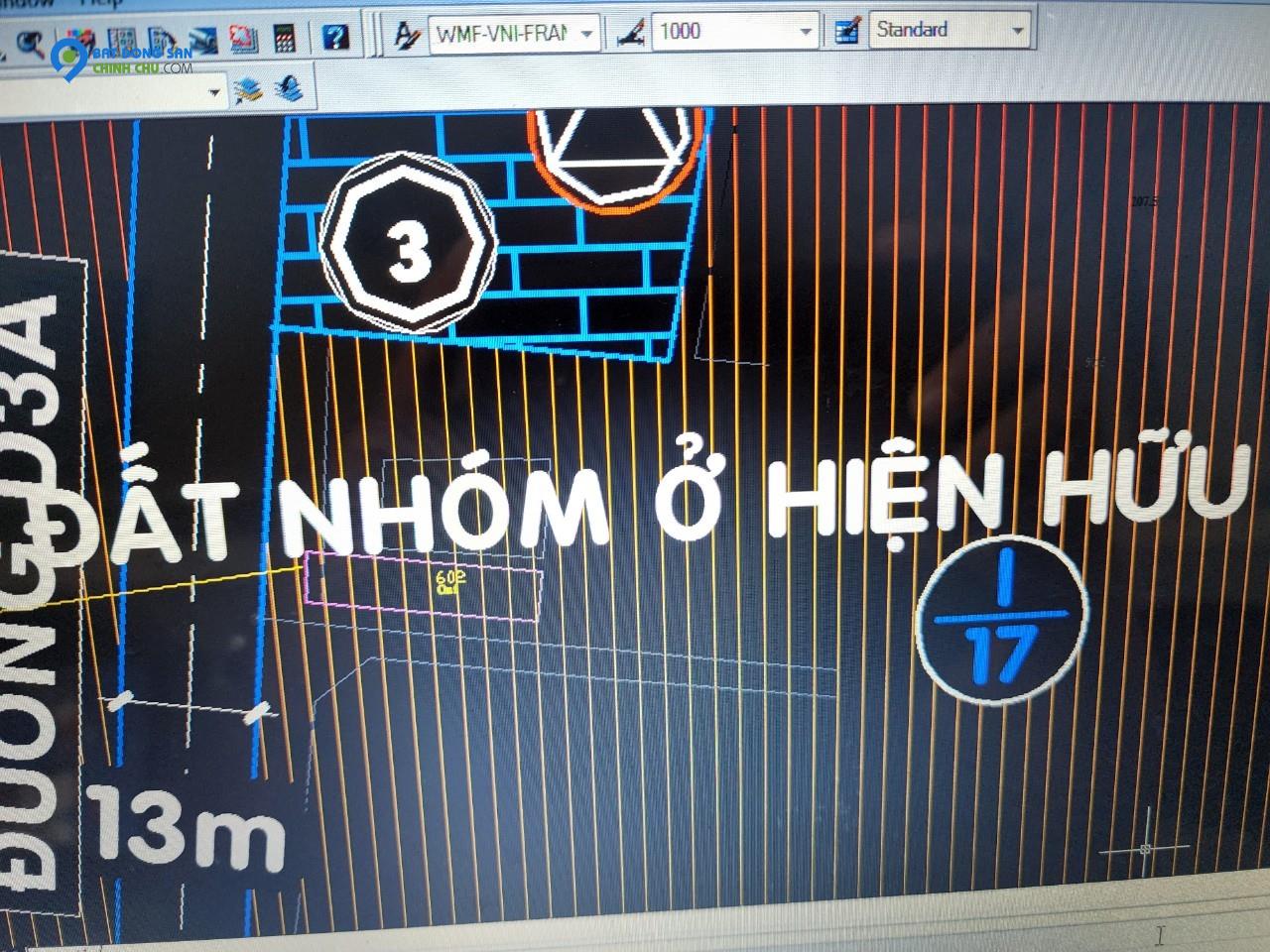Viewport: 1270px width, 952px height.
Task: Open the DesignCenter palette icon
Action: click(x=121, y=41)
